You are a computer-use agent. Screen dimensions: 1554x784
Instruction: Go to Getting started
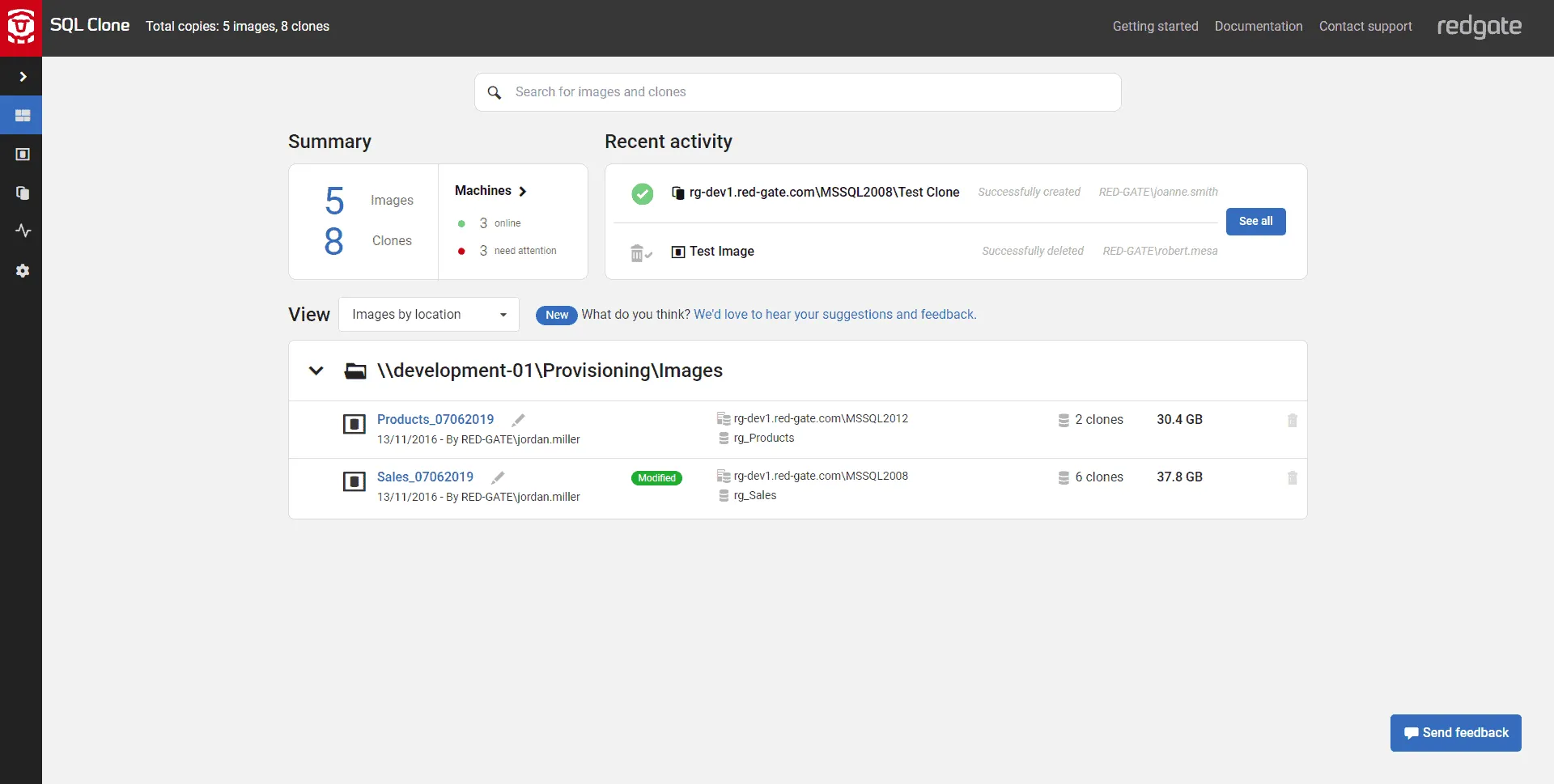tap(1155, 26)
